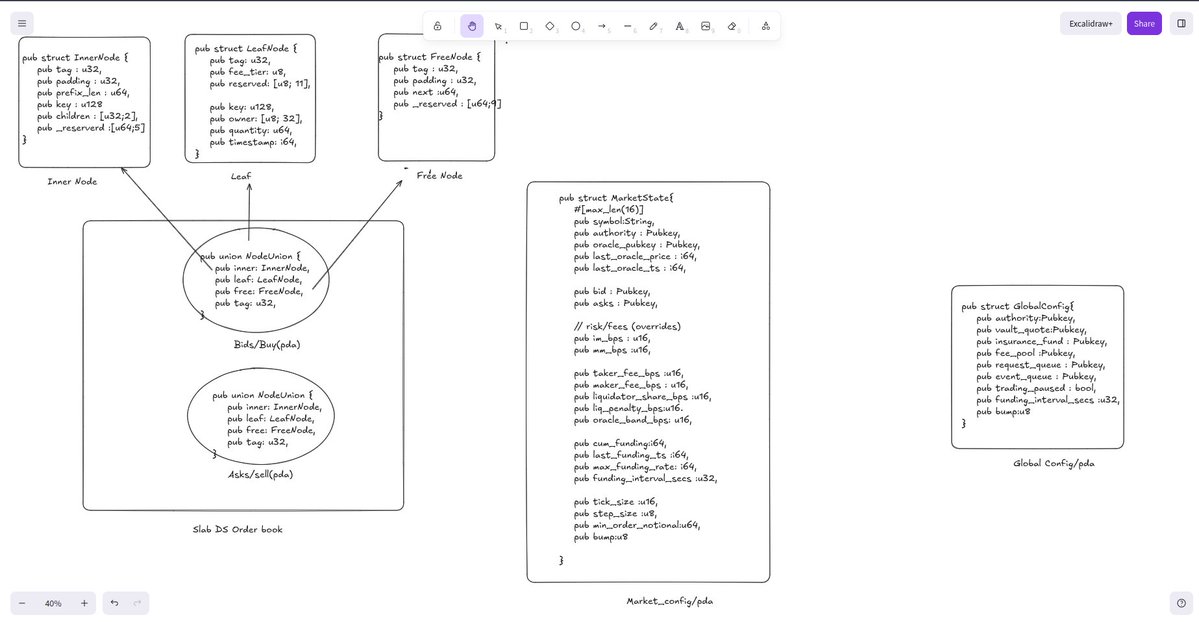Select the Draw pencil tool
The image size is (1199, 622).
tap(654, 26)
